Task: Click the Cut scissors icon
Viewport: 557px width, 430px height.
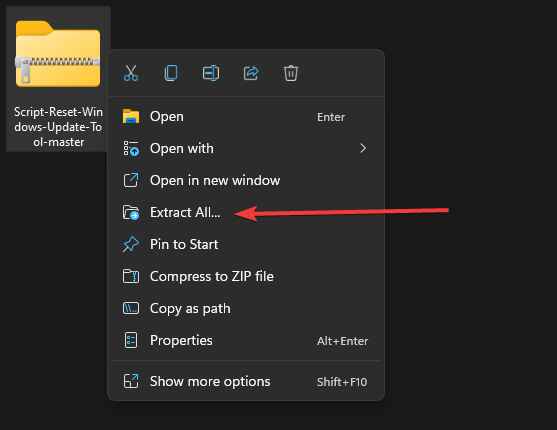Action: pos(131,73)
